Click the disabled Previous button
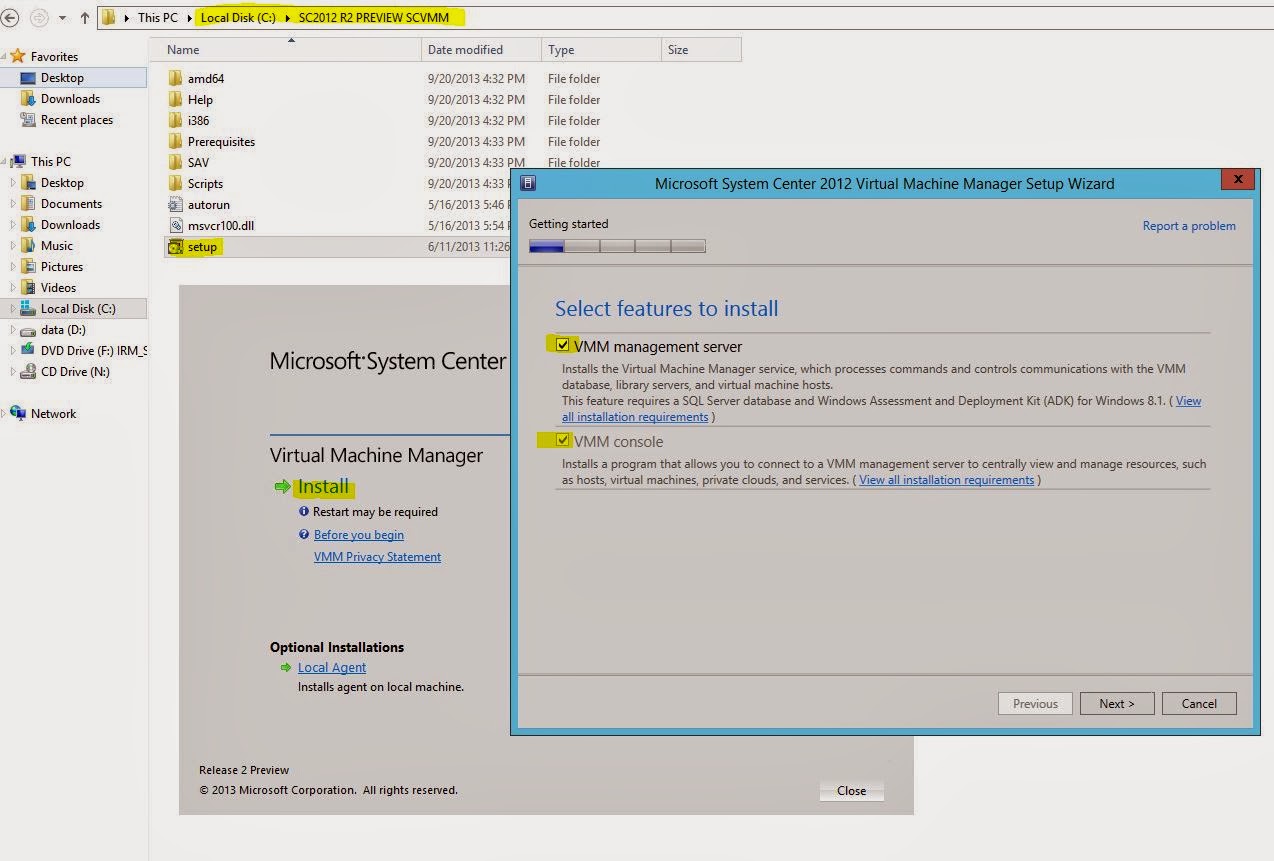 tap(1035, 703)
